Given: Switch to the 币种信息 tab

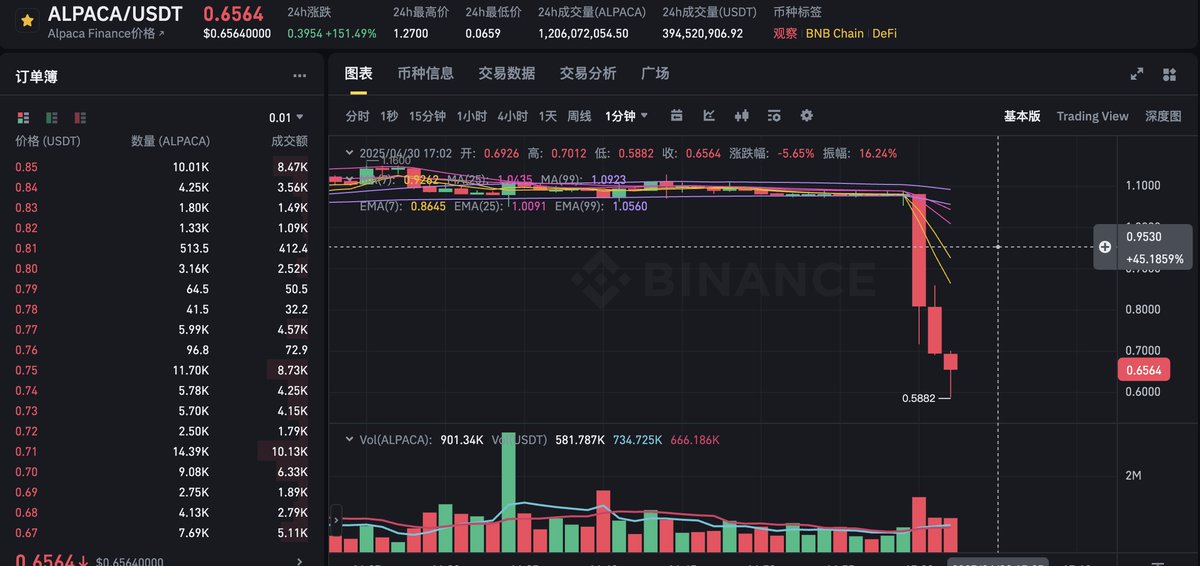Looking at the screenshot, I should (425, 73).
